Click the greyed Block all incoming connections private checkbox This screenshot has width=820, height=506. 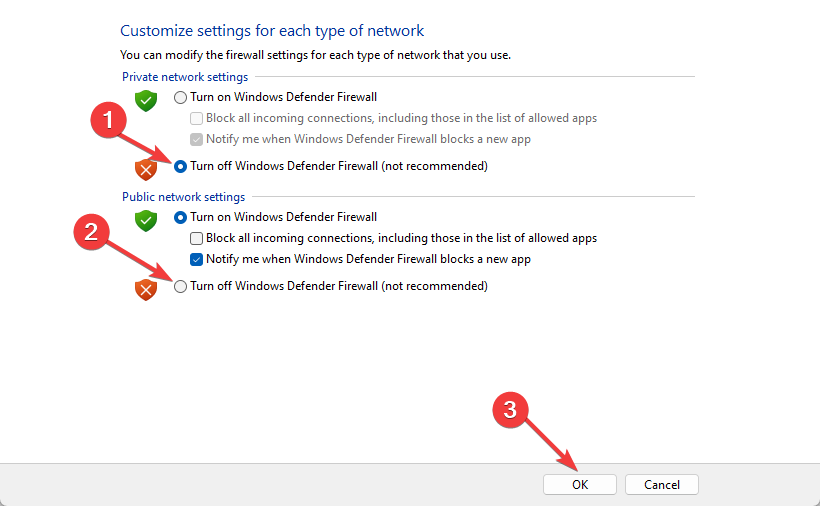[x=197, y=118]
